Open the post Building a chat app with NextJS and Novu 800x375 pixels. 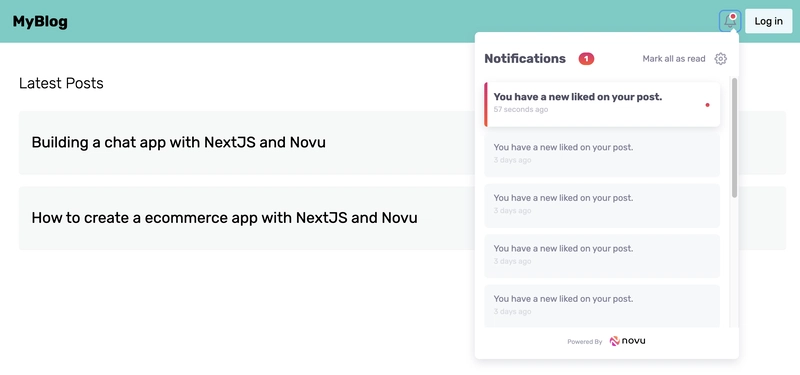pyautogui.click(x=179, y=142)
